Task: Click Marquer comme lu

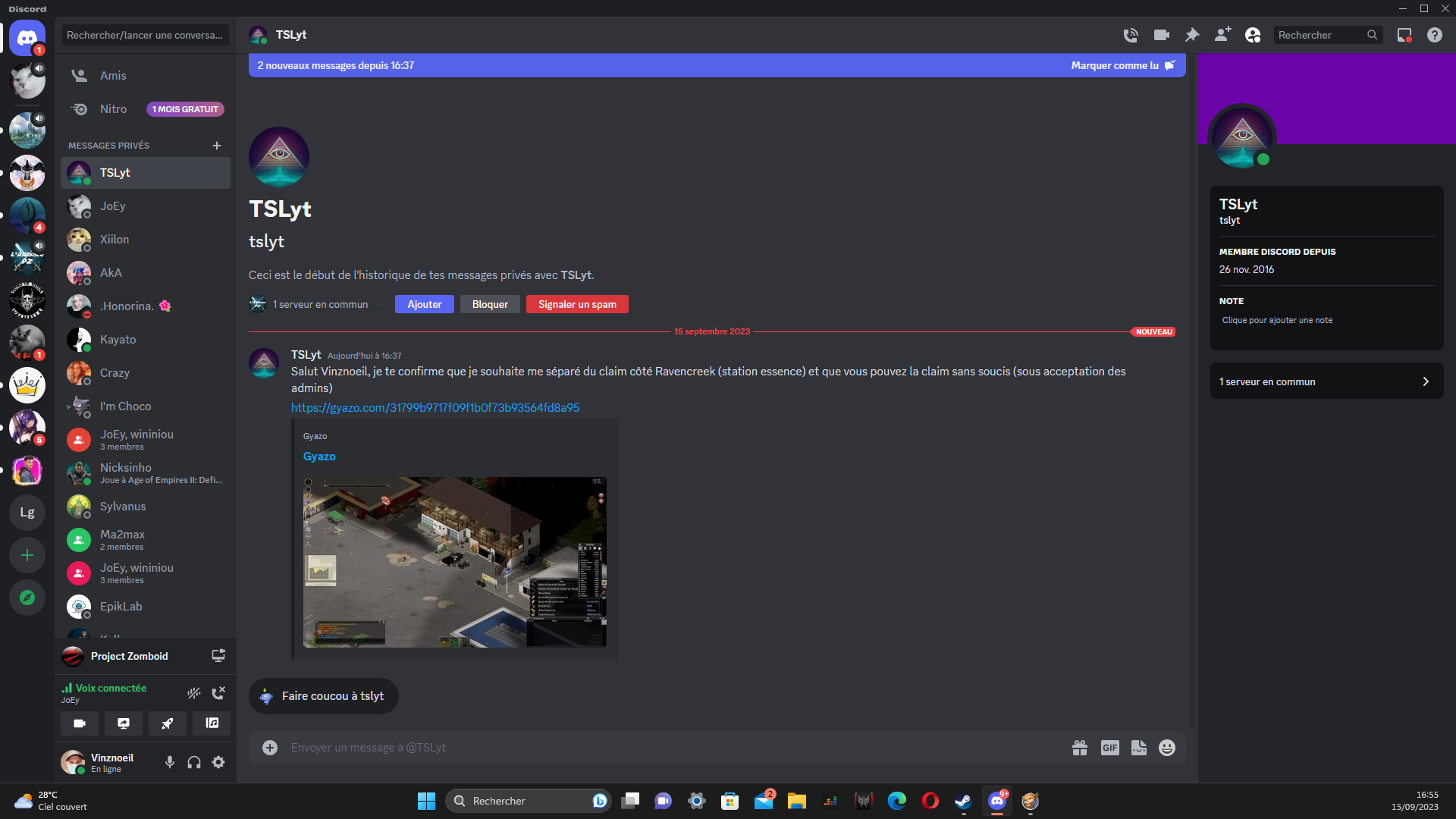Action: [1123, 65]
